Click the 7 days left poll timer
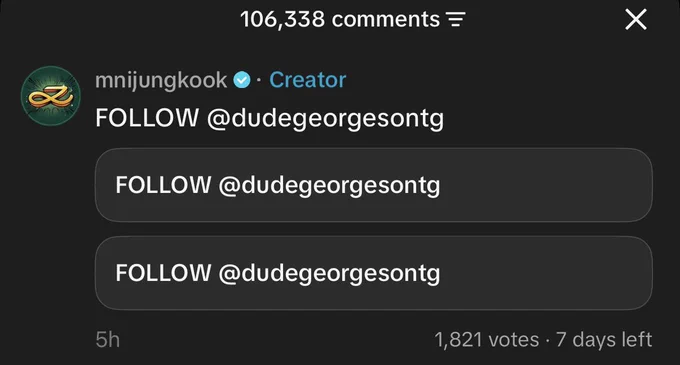Viewport: 680px width, 365px height. [604, 339]
